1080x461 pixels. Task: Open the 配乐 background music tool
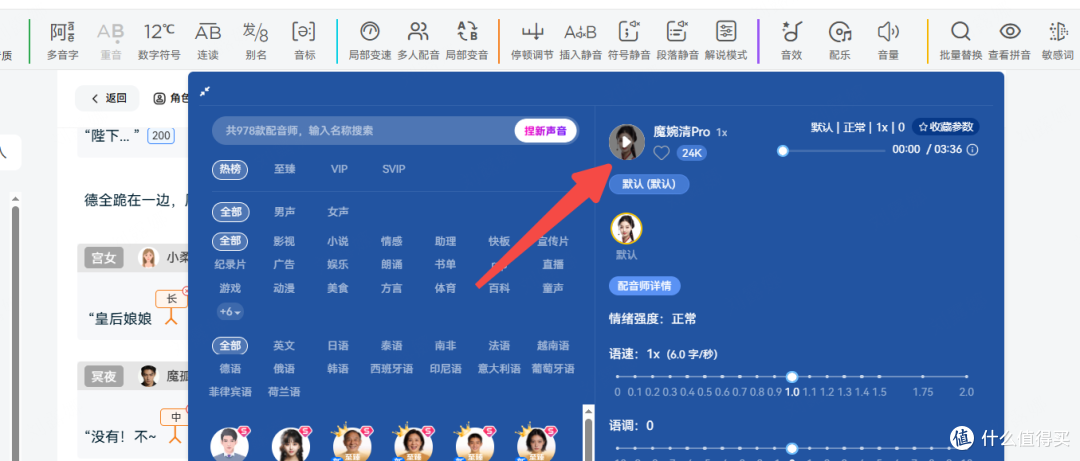tap(840, 41)
